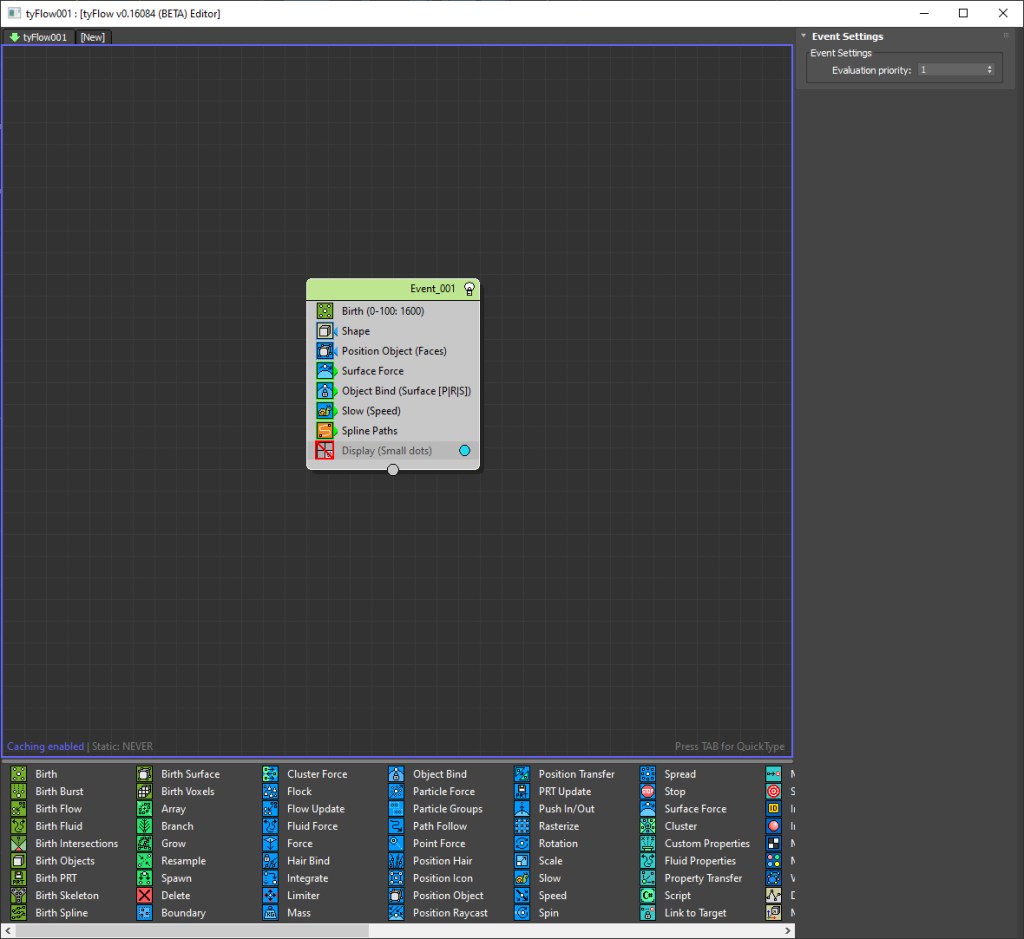Viewport: 1024px width, 939px height.
Task: Click the Surface Force icon in the event
Action: tap(325, 371)
